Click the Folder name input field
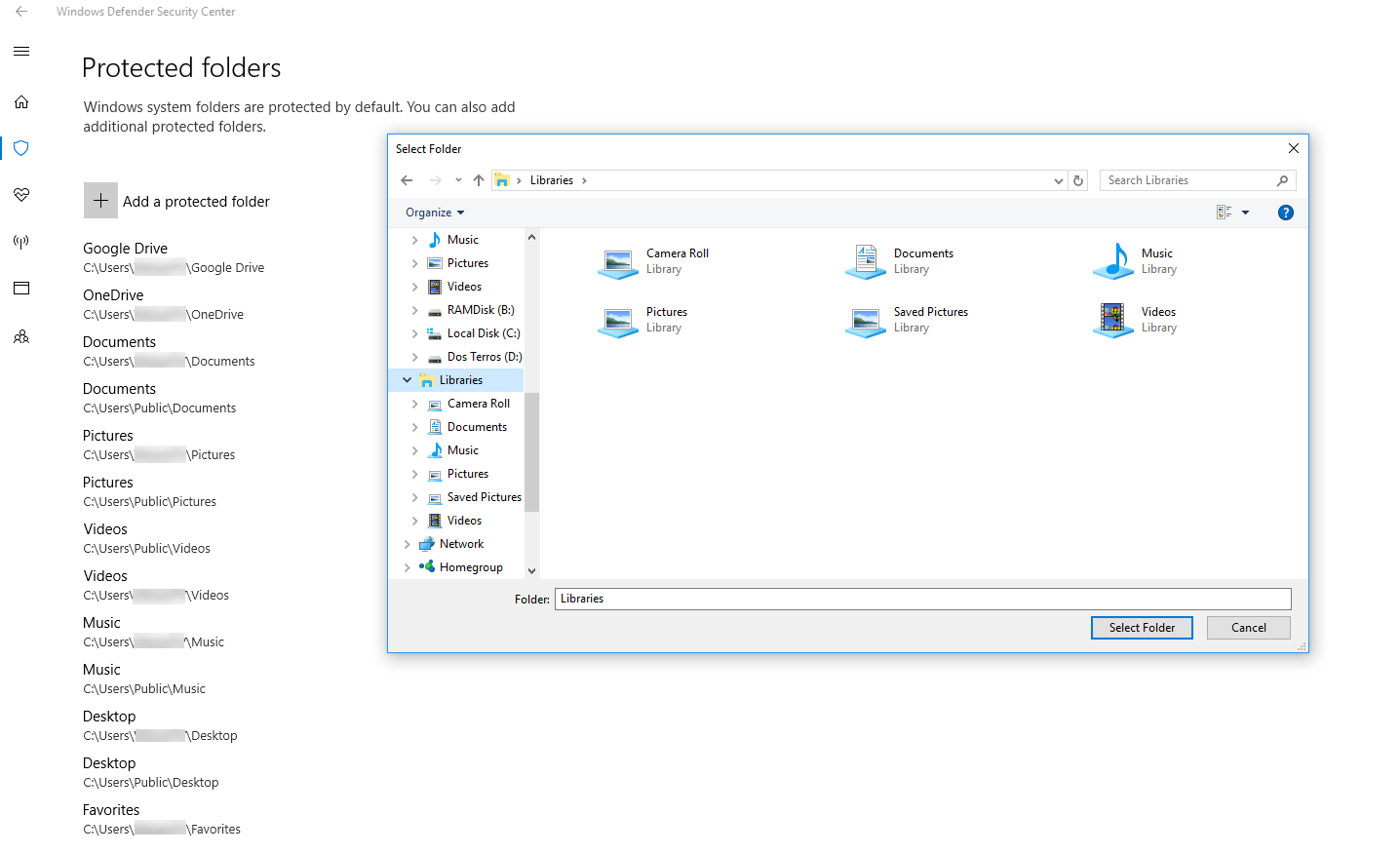The image size is (1400, 854). [x=922, y=599]
